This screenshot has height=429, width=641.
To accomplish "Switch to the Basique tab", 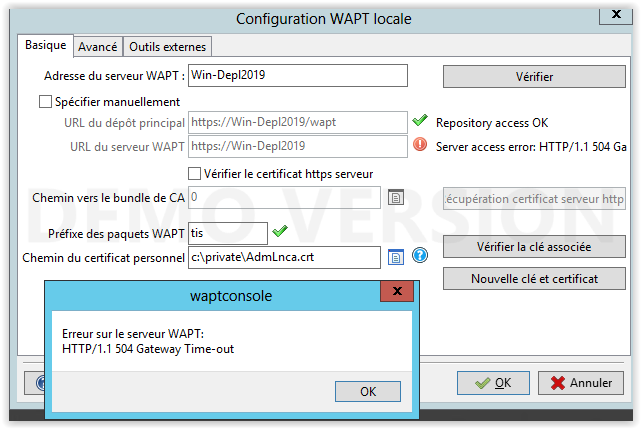I will pyautogui.click(x=45, y=45).
